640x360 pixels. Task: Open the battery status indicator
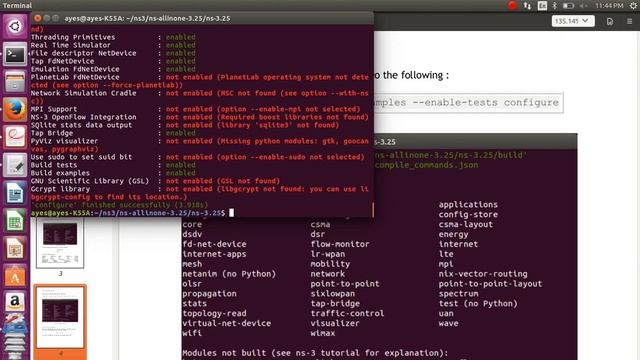point(568,5)
